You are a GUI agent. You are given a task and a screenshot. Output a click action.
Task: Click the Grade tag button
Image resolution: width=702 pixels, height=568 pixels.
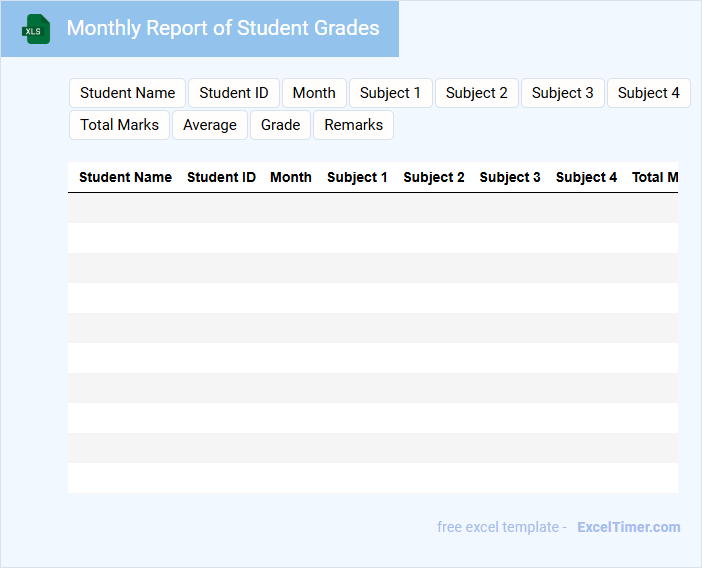(281, 125)
